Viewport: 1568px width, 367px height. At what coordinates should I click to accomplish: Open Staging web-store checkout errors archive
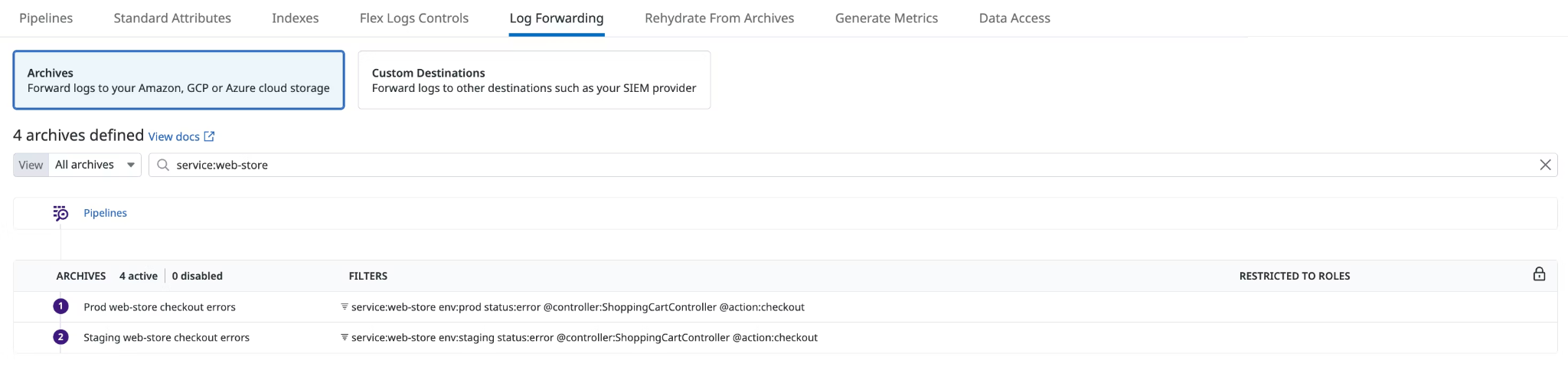click(x=166, y=337)
